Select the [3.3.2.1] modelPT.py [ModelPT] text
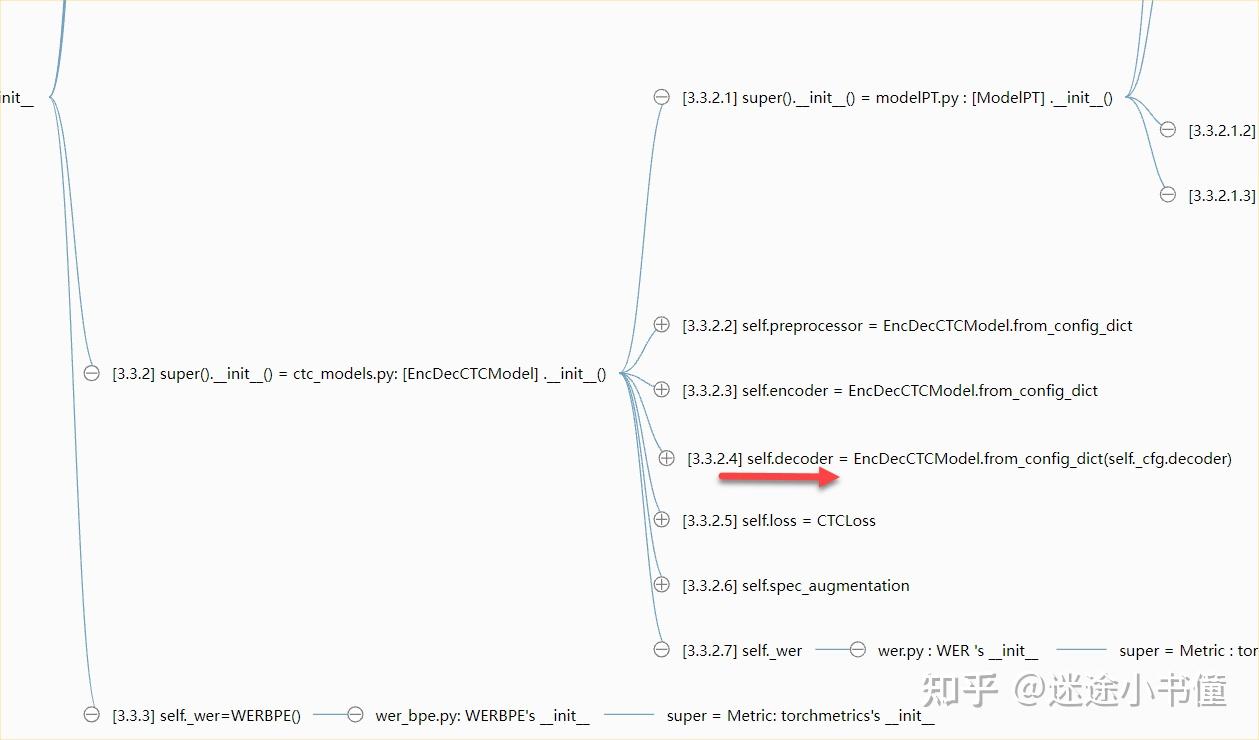 pyautogui.click(x=897, y=98)
